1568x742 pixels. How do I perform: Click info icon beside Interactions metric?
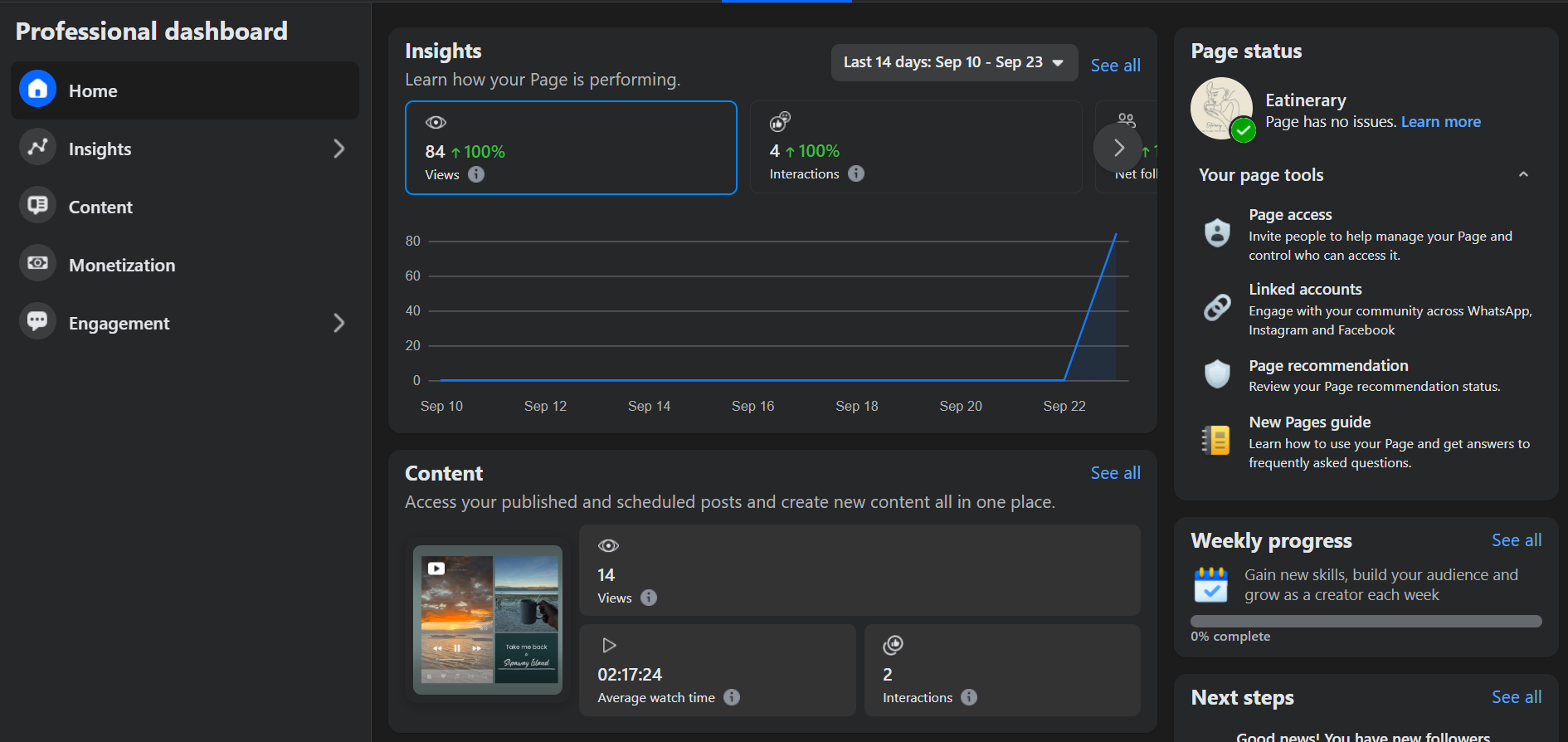856,173
